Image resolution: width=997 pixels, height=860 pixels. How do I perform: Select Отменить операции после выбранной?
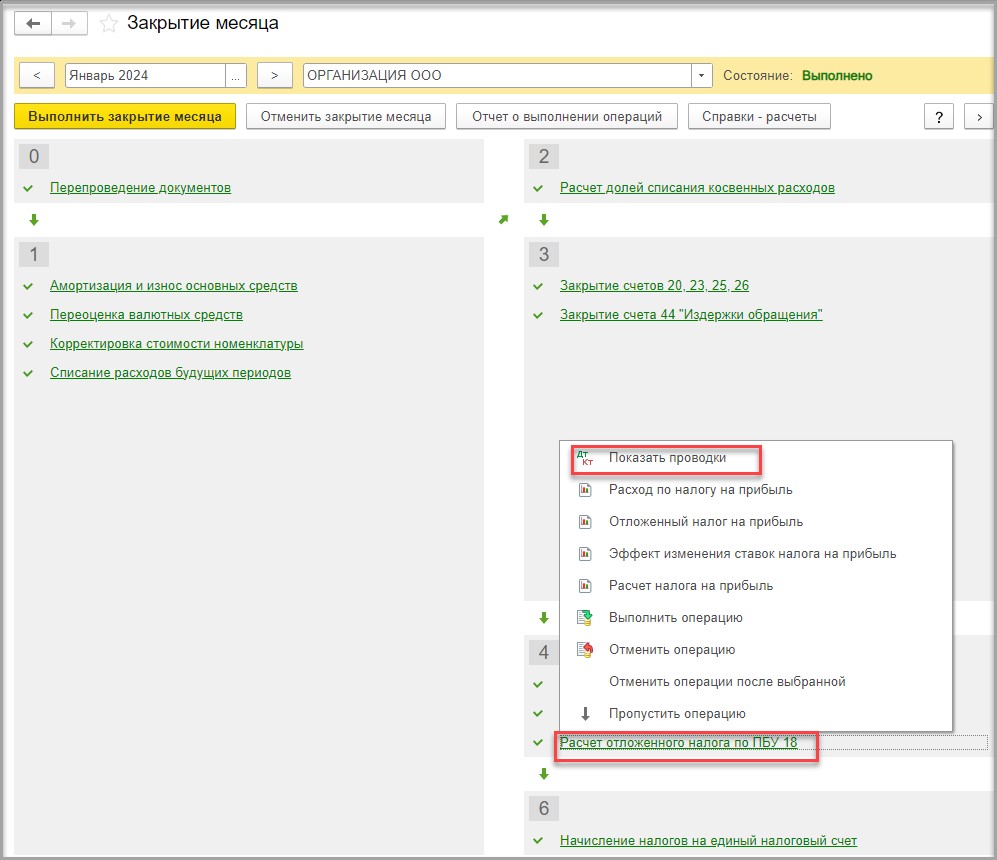coord(755,681)
